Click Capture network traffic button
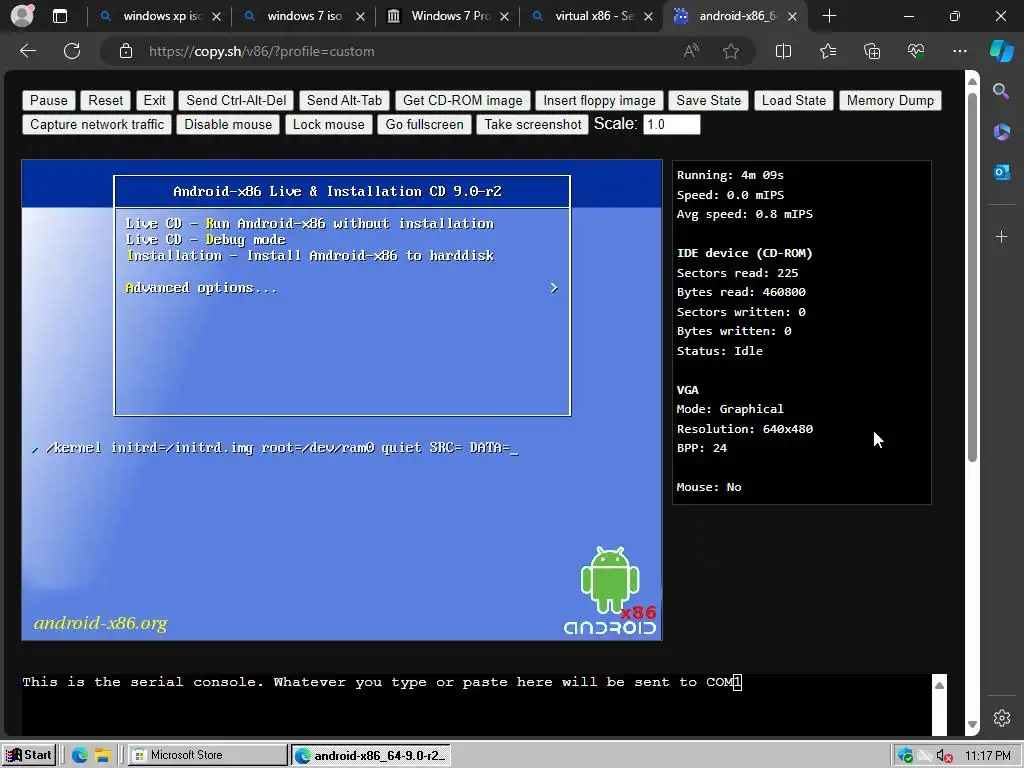Screen dimensions: 1024x768 (97, 125)
